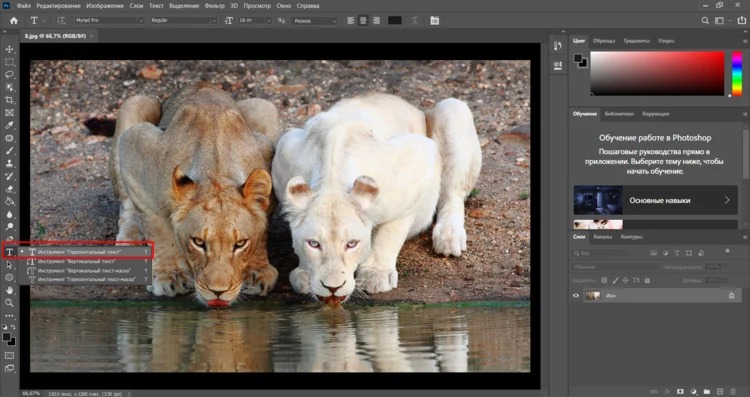This screenshot has height=397, width=750.
Task: Open the History panel icon beside canvas
Action: (x=558, y=46)
